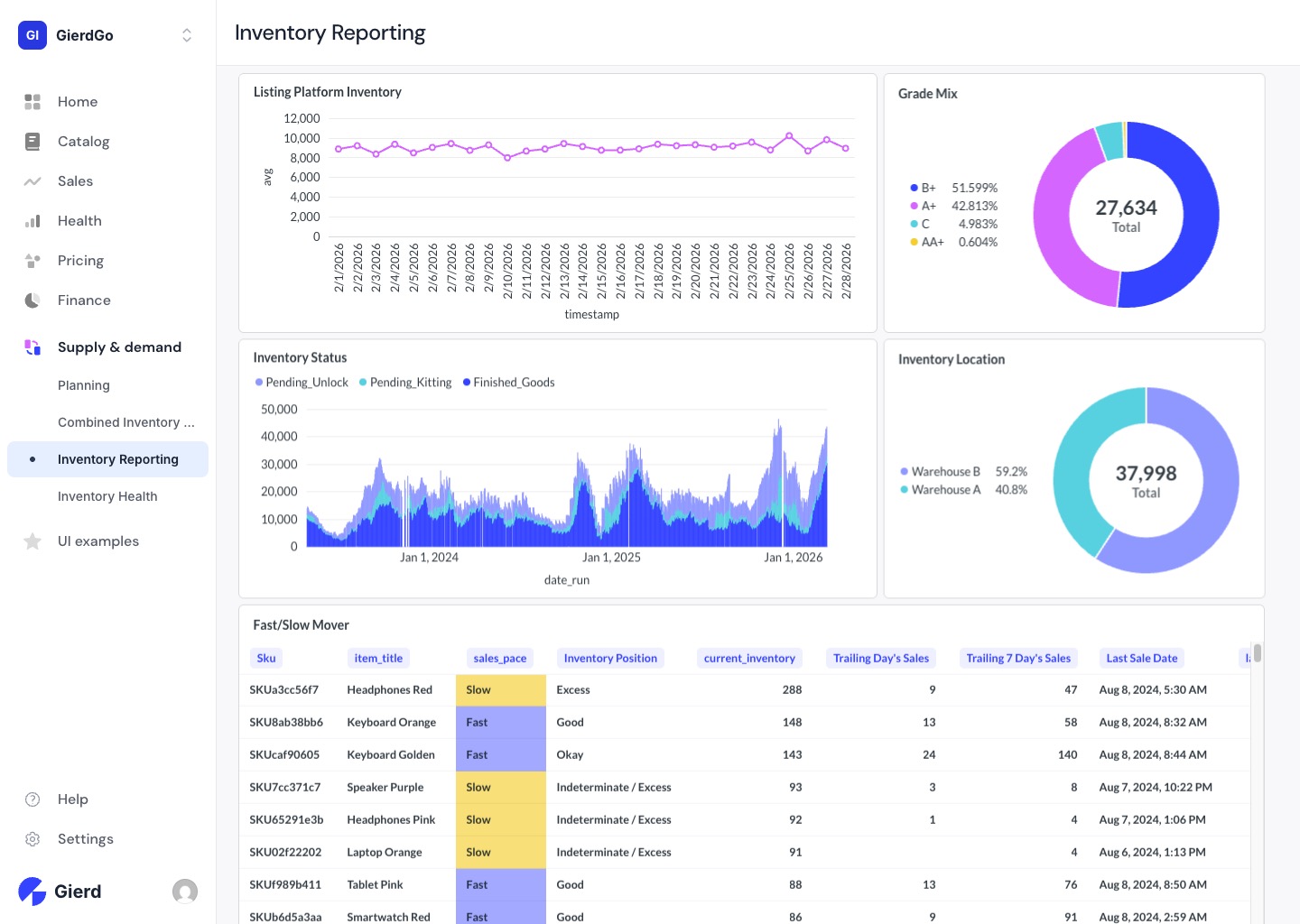
Task: Open Inventory Health subpage
Action: click(x=107, y=496)
